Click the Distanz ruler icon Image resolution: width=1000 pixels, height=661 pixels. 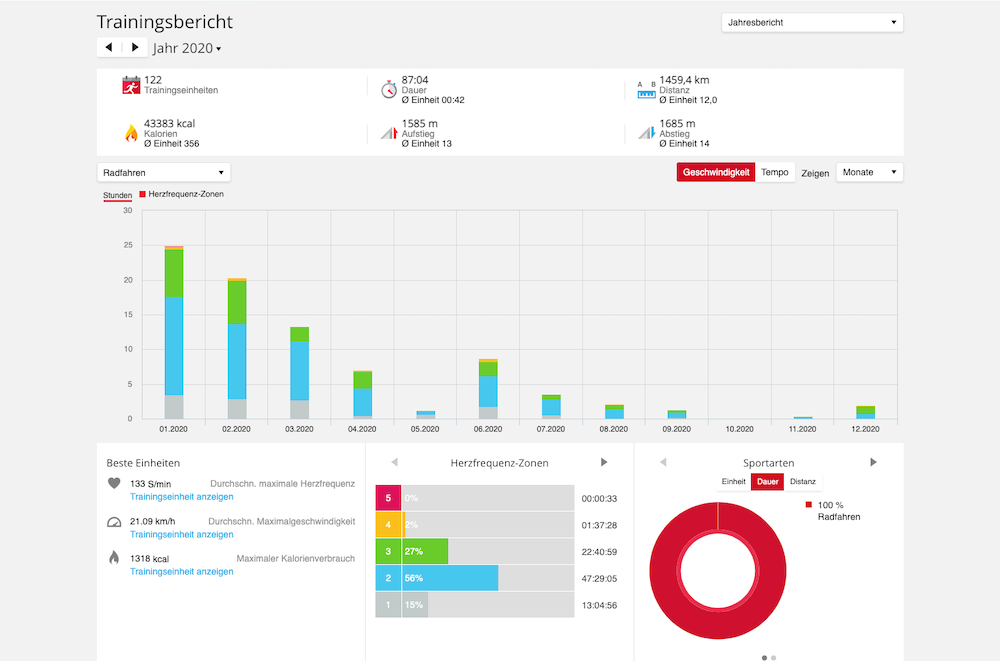pyautogui.click(x=646, y=90)
